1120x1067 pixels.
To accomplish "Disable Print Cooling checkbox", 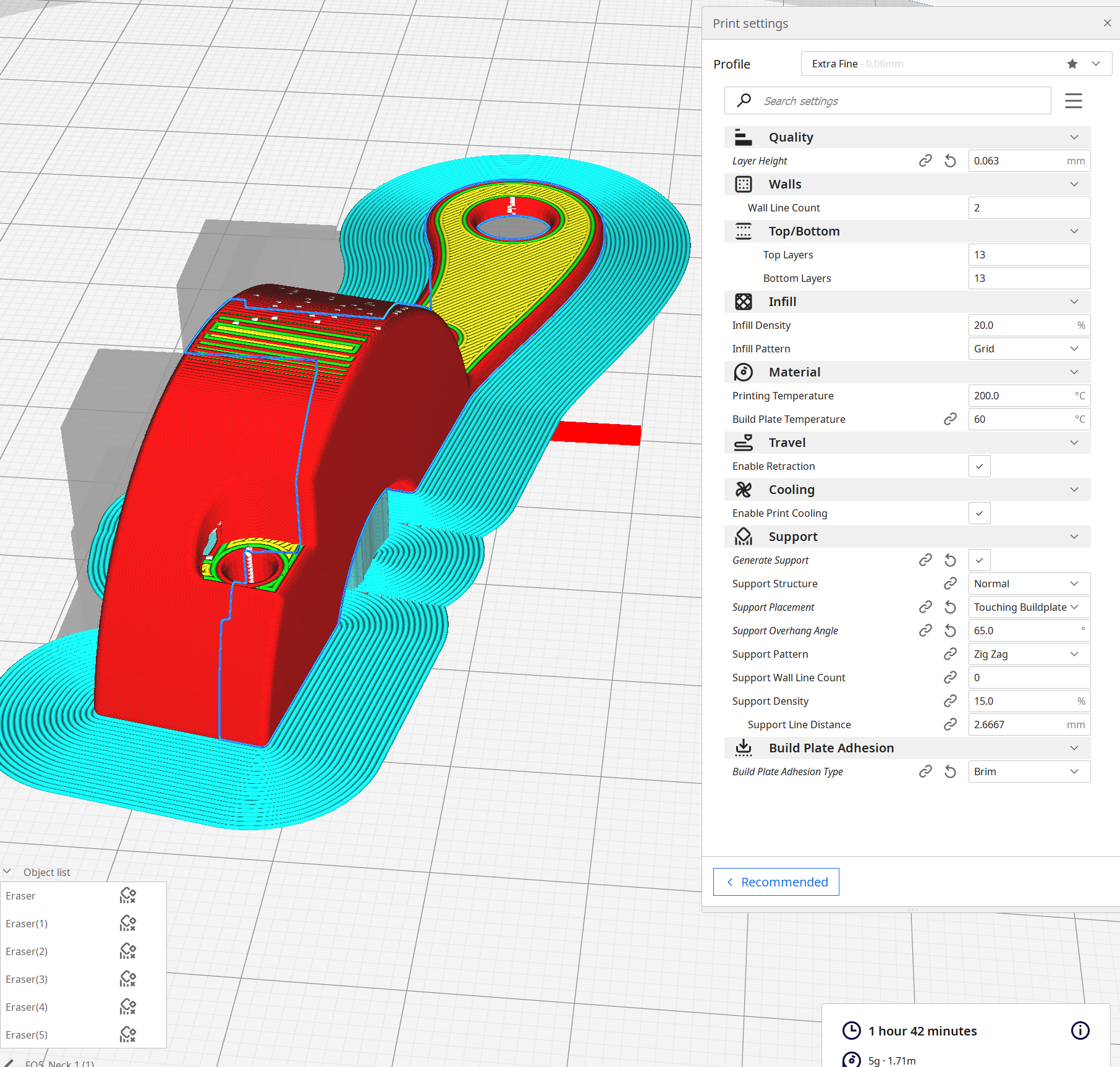I will (x=979, y=513).
